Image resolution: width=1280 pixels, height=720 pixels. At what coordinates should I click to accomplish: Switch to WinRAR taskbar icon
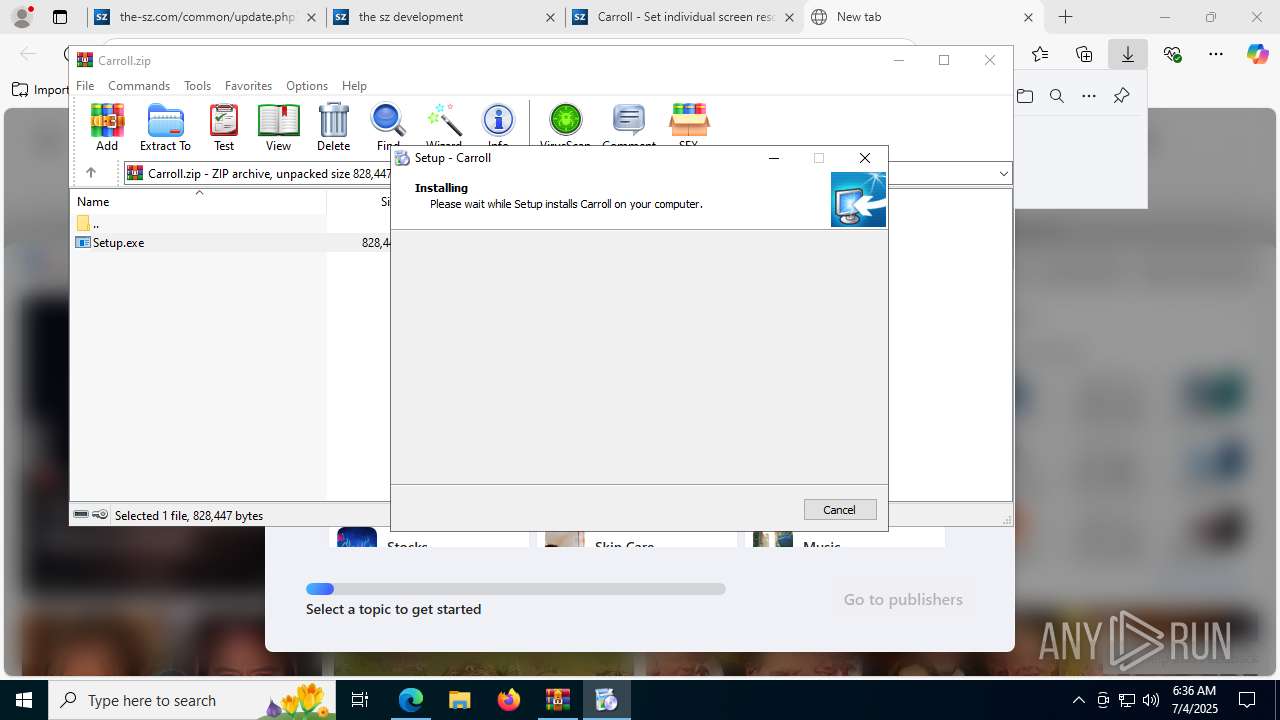coord(557,700)
